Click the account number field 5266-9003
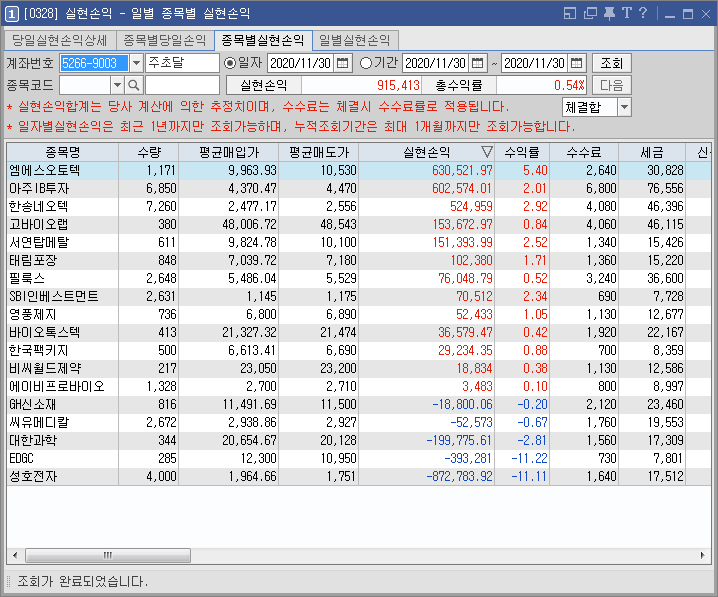The height and width of the screenshot is (597, 718). 94,63
